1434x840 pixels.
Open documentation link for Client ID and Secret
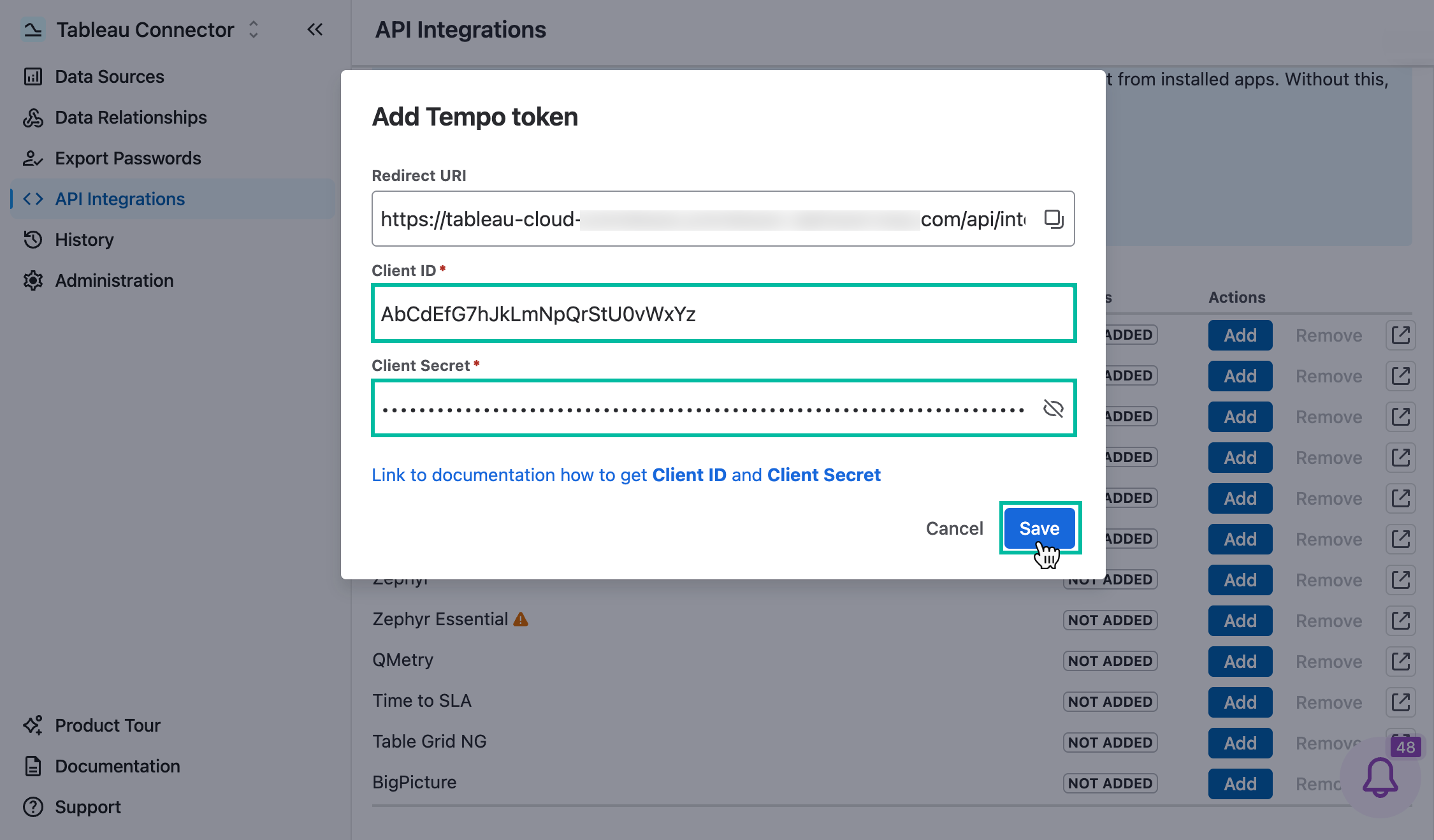[x=626, y=475]
